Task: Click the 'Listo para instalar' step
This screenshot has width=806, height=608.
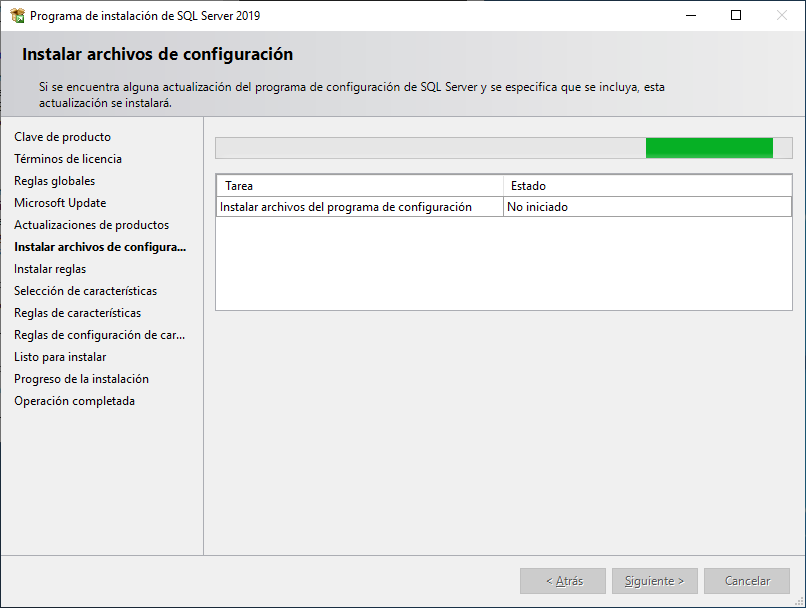Action: tap(59, 356)
